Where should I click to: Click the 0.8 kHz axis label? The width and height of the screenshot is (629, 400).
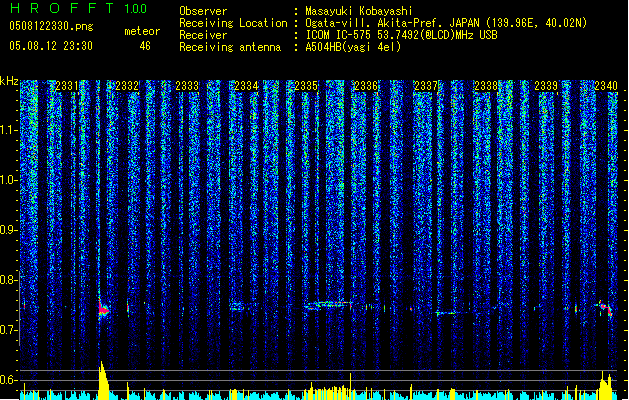coord(9,280)
